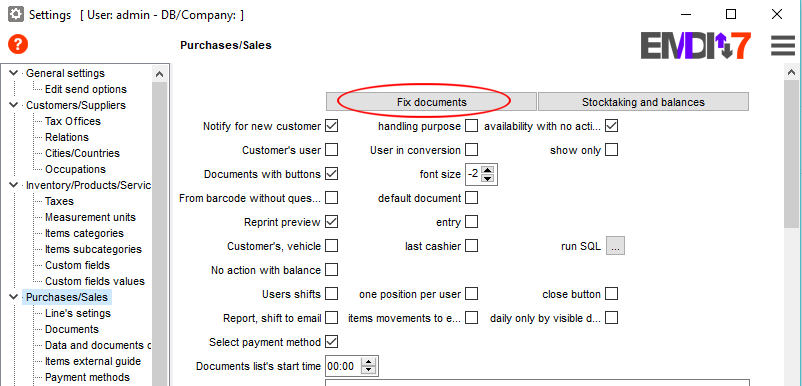Collapse Inventory/Products/Services tree node
The height and width of the screenshot is (386, 802).
tap(13, 185)
